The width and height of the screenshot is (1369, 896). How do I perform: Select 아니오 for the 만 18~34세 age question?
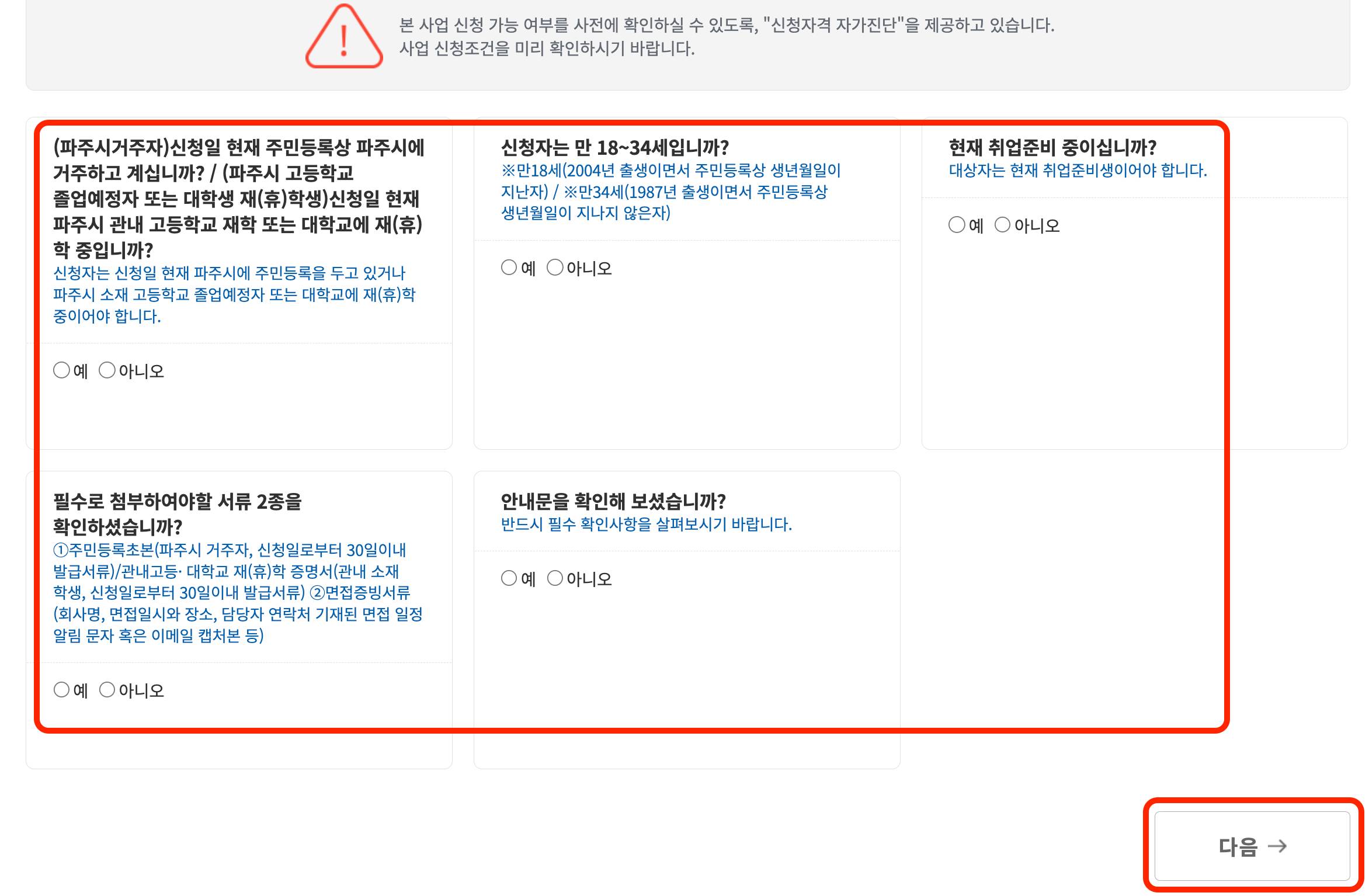tap(555, 268)
